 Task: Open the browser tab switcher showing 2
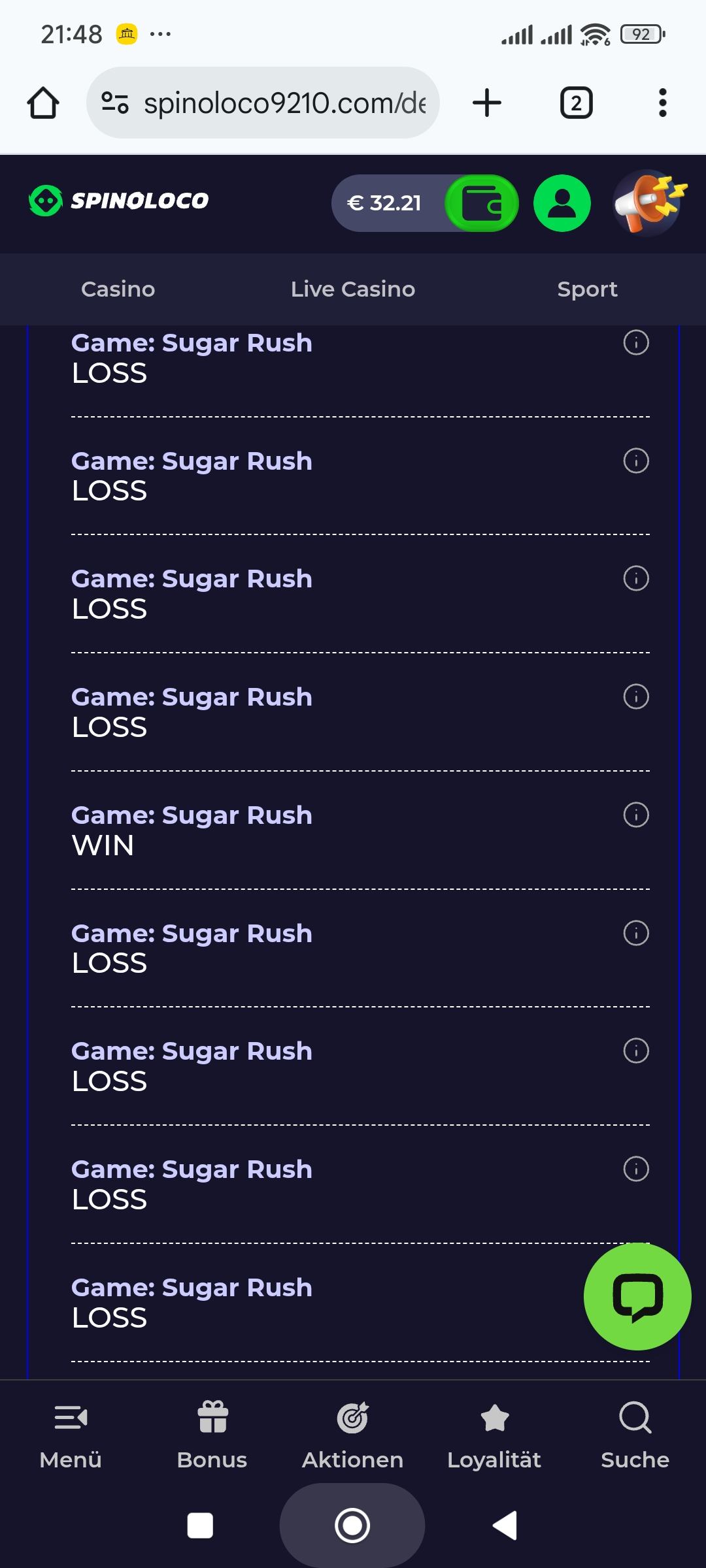(576, 103)
